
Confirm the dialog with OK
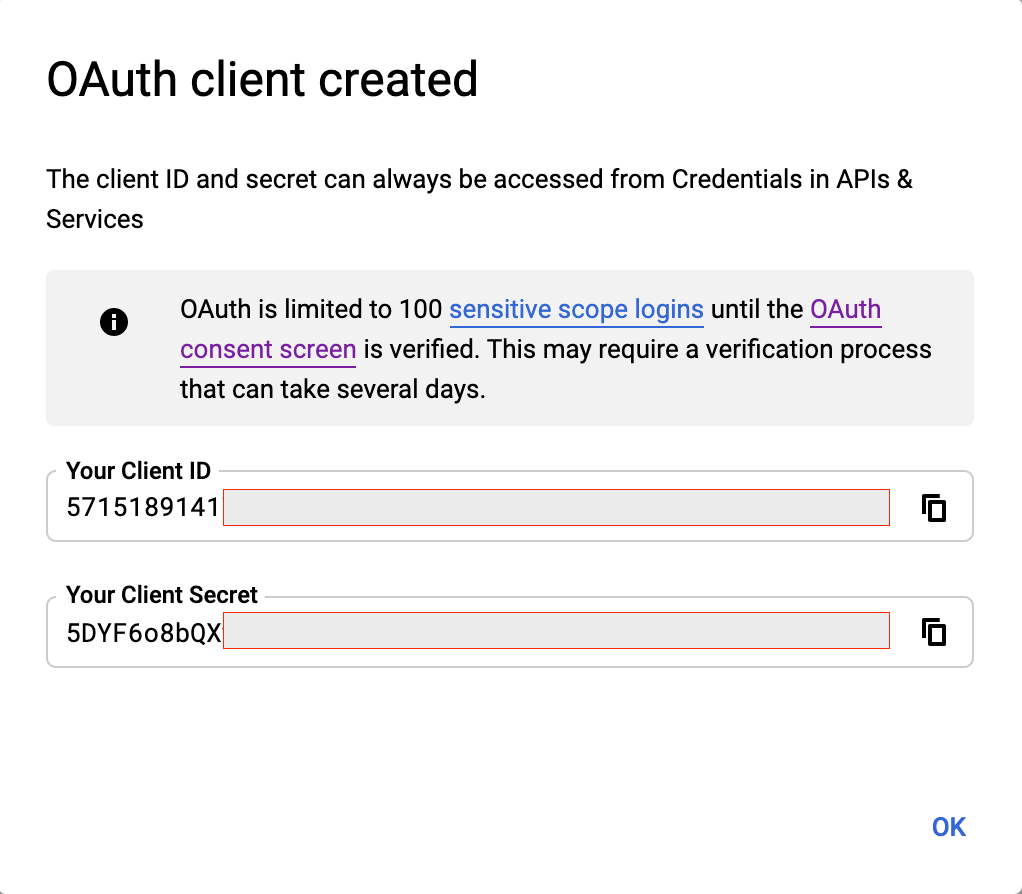click(948, 827)
